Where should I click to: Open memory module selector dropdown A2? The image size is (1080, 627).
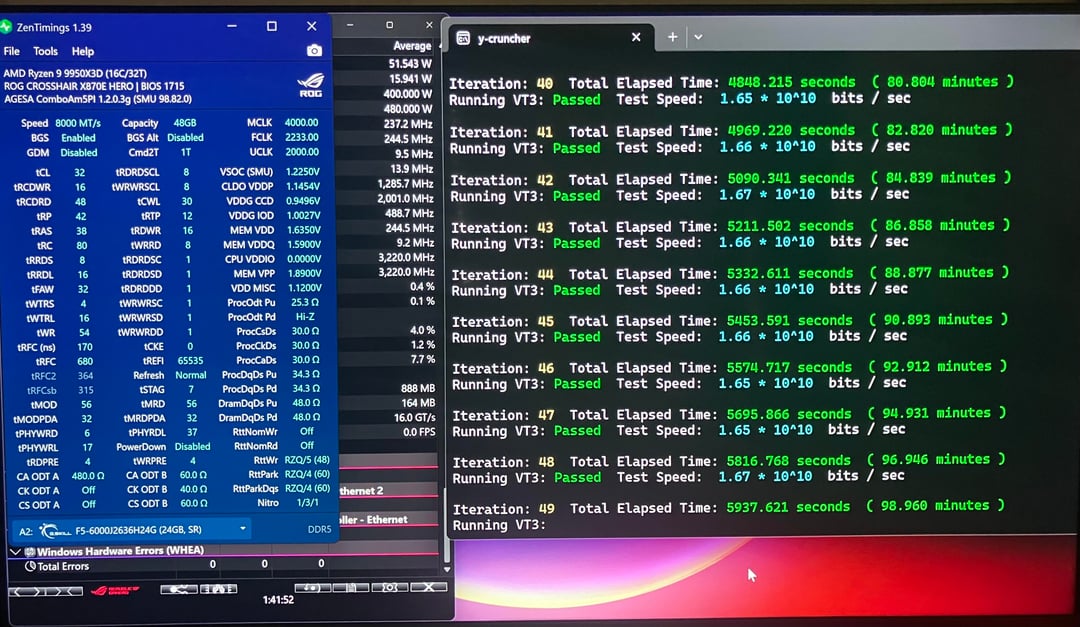point(131,531)
